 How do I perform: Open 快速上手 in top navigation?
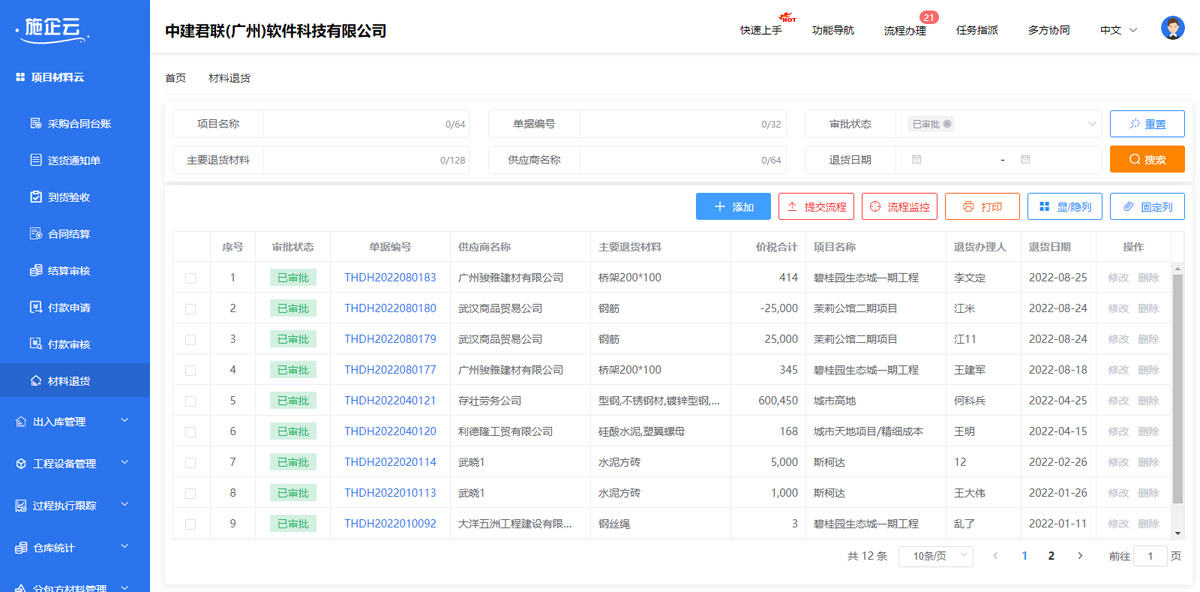(761, 30)
